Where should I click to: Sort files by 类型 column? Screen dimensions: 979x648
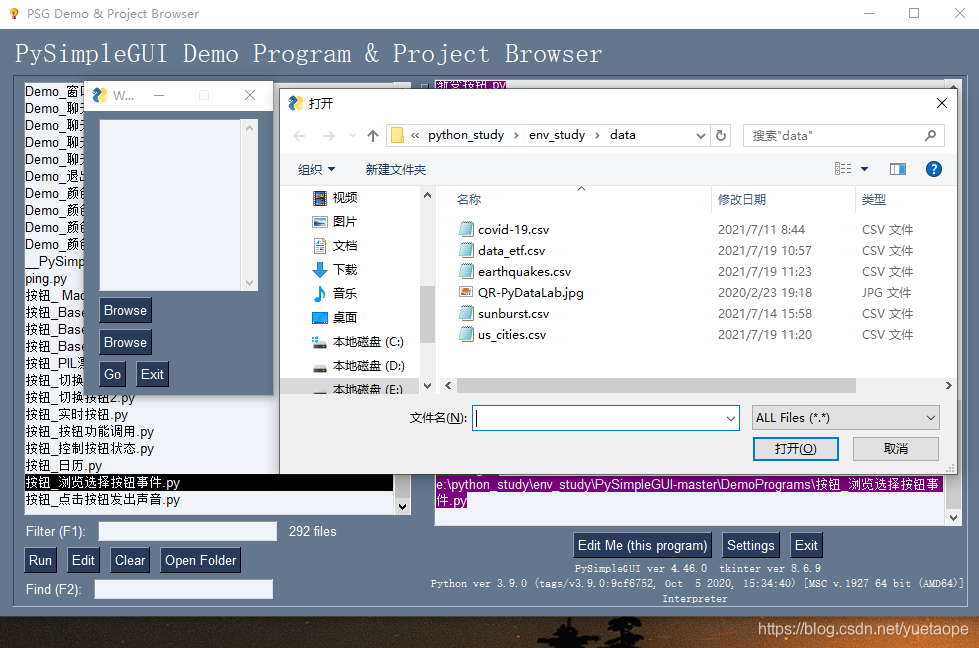[x=873, y=200]
